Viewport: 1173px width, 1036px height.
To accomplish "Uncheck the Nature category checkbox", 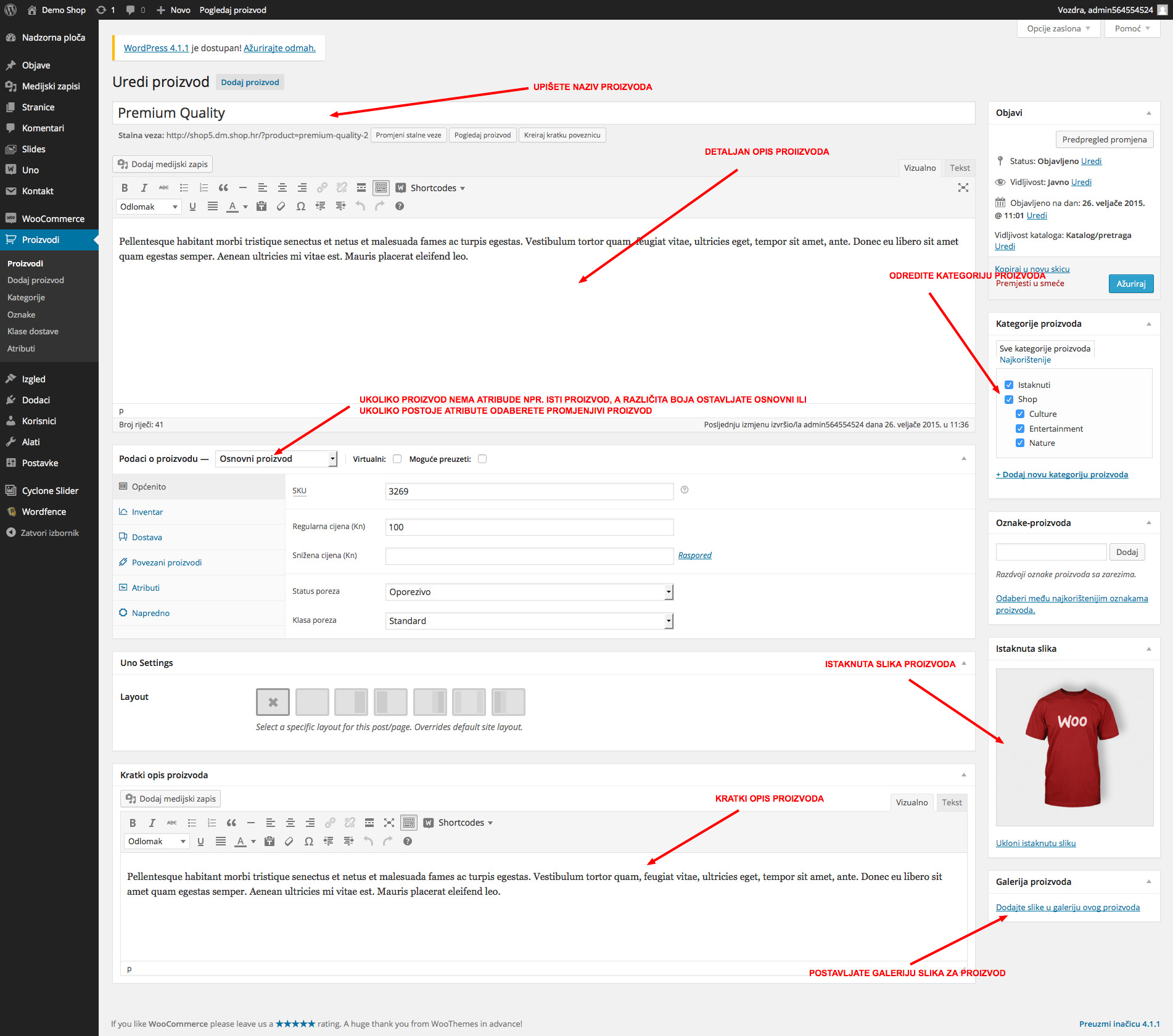I will point(1020,443).
